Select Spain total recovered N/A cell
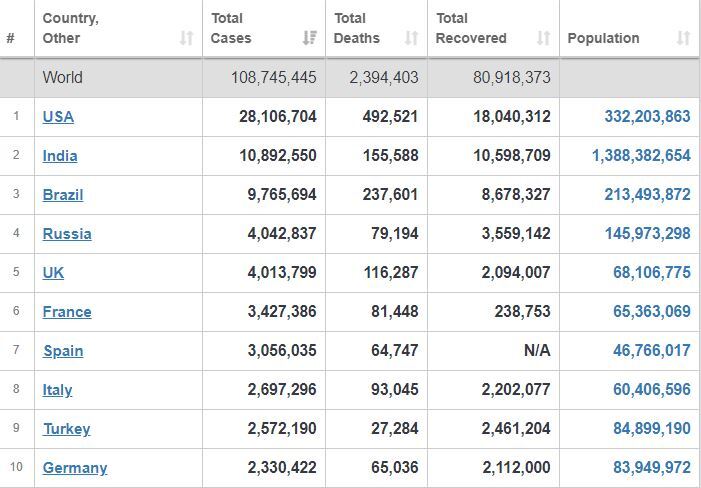The width and height of the screenshot is (701, 488). click(537, 350)
